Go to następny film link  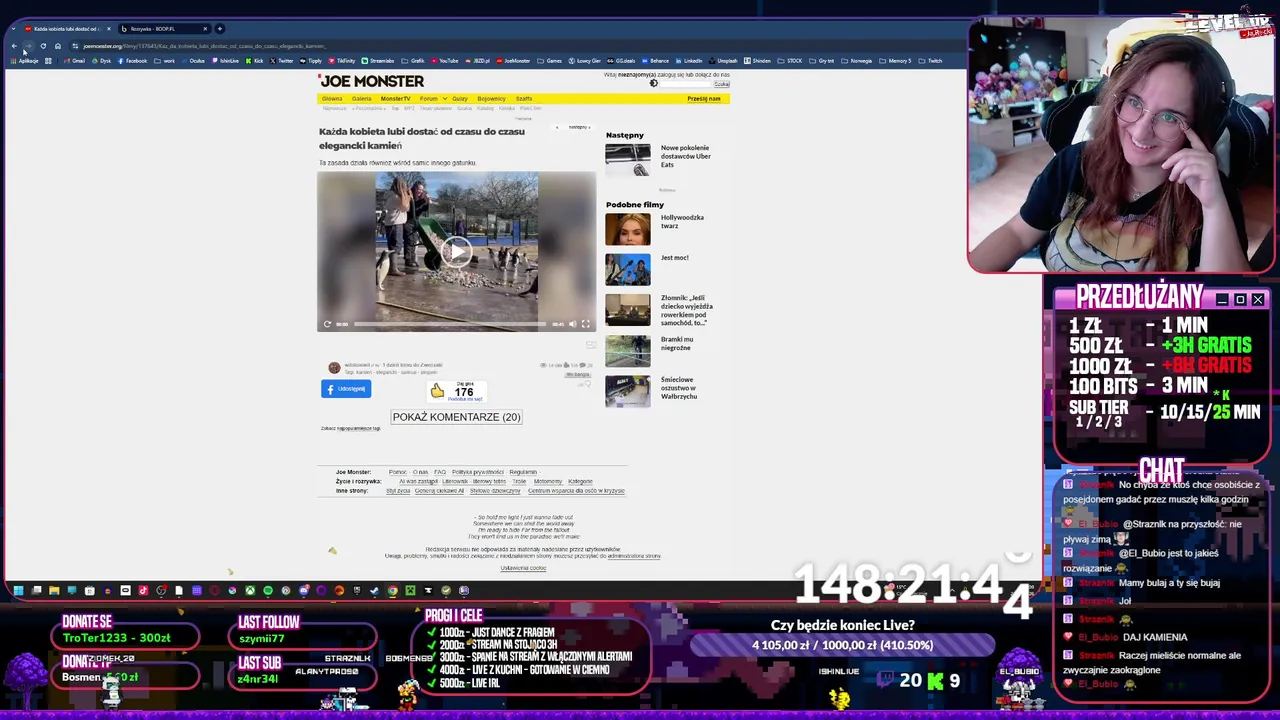pyautogui.click(x=579, y=127)
